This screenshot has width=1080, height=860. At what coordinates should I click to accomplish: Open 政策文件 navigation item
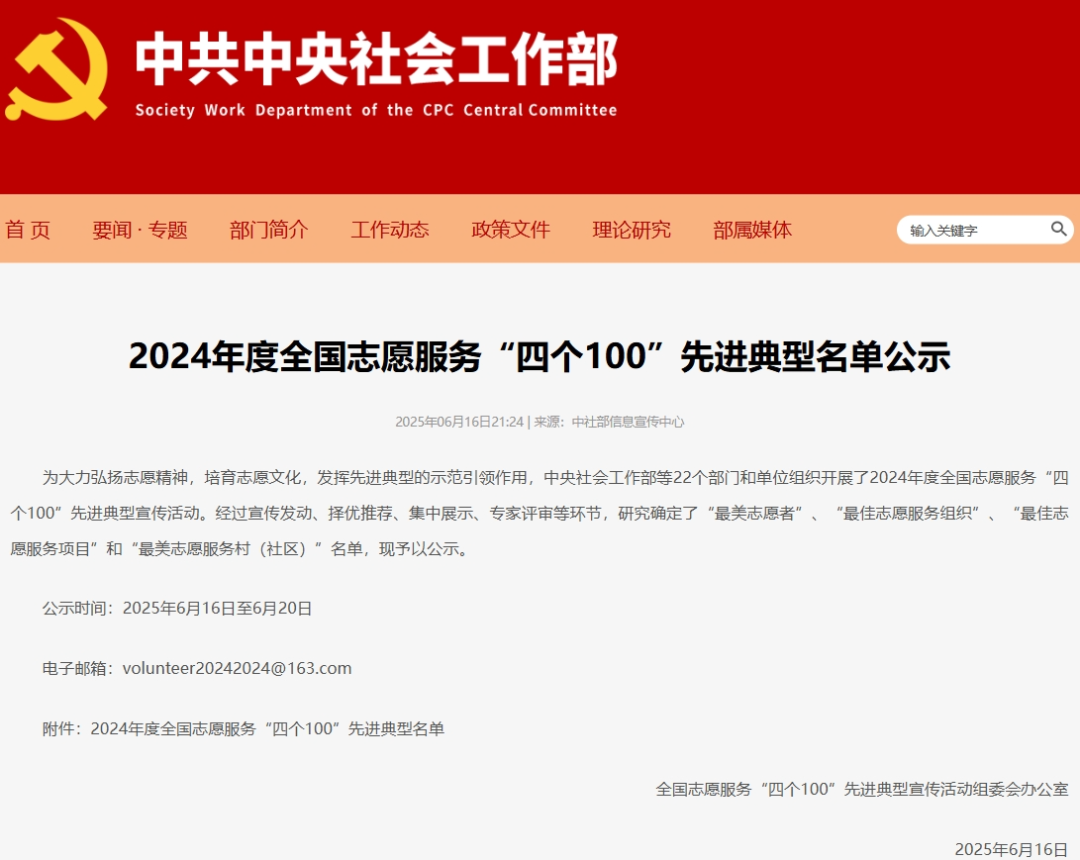510,230
